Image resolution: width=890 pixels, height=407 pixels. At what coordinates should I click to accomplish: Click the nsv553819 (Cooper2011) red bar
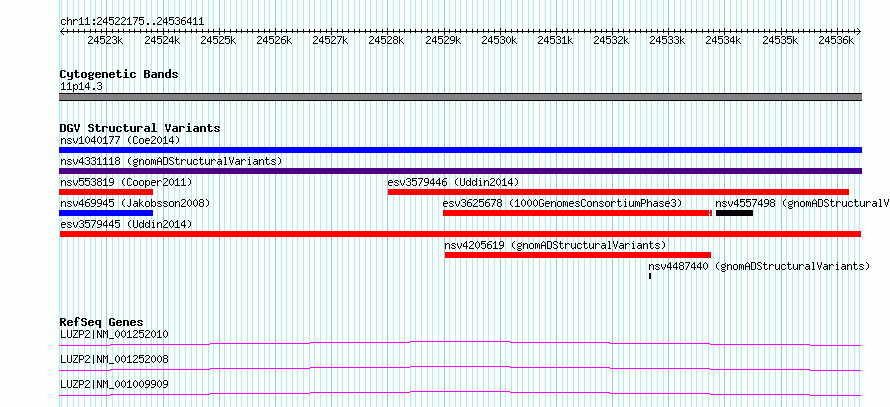(106, 192)
